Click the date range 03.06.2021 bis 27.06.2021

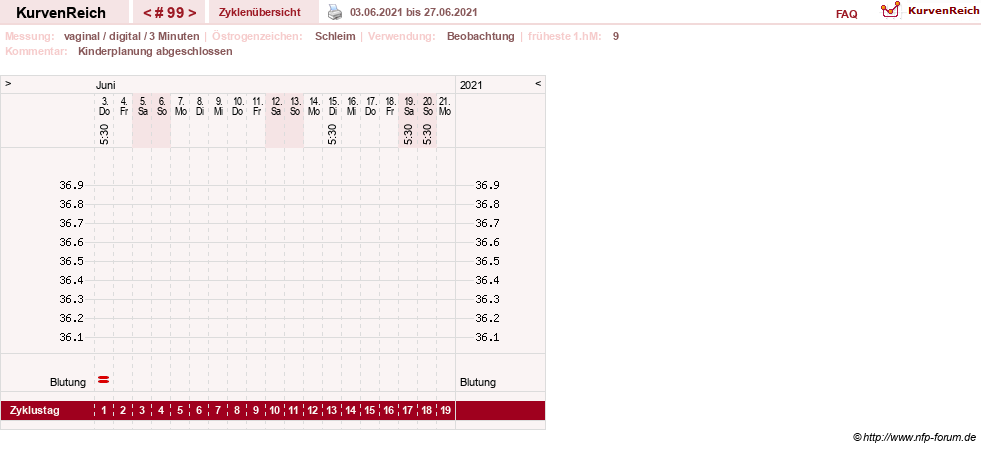[414, 13]
